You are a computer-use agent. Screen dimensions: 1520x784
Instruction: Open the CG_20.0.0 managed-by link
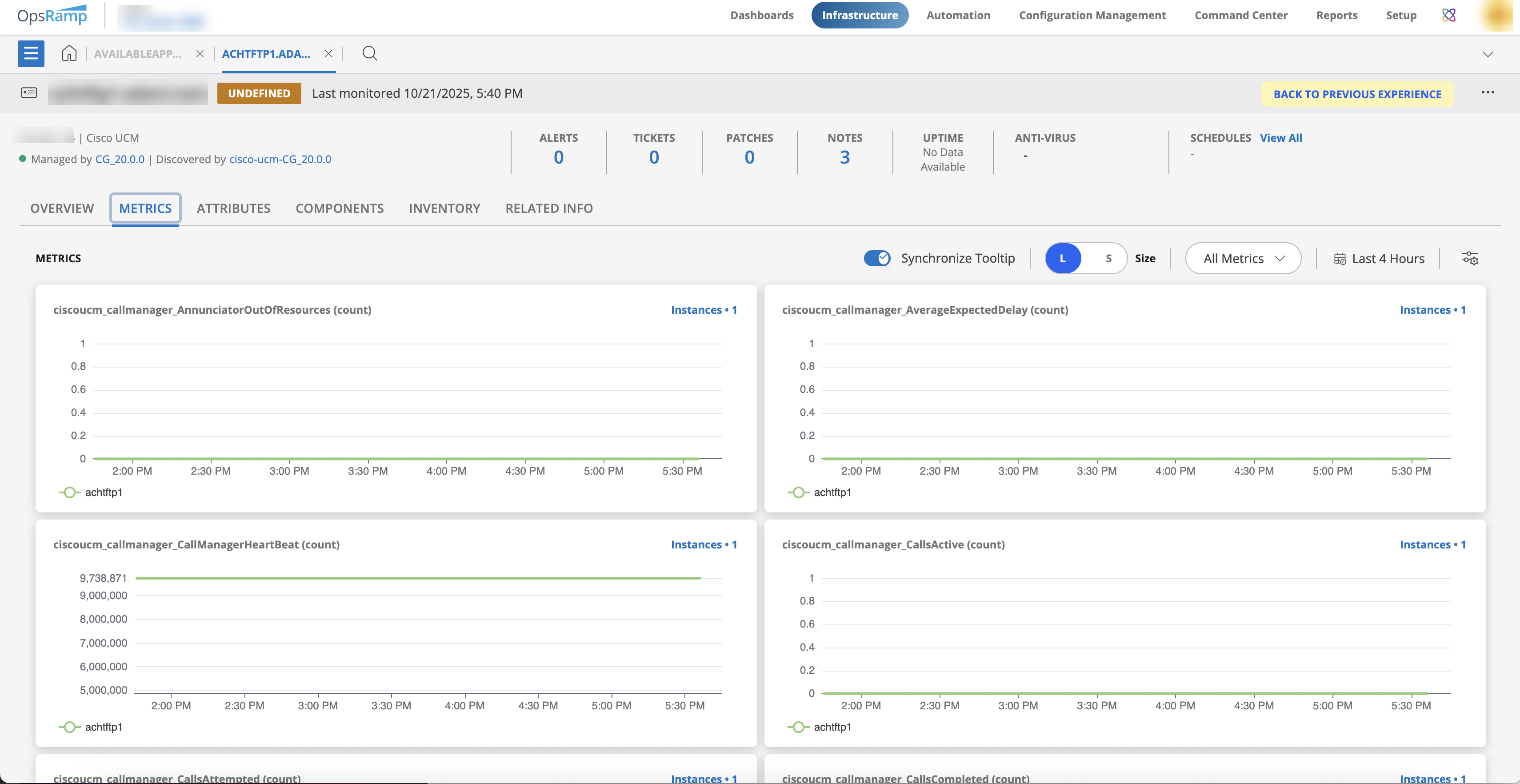click(x=120, y=159)
